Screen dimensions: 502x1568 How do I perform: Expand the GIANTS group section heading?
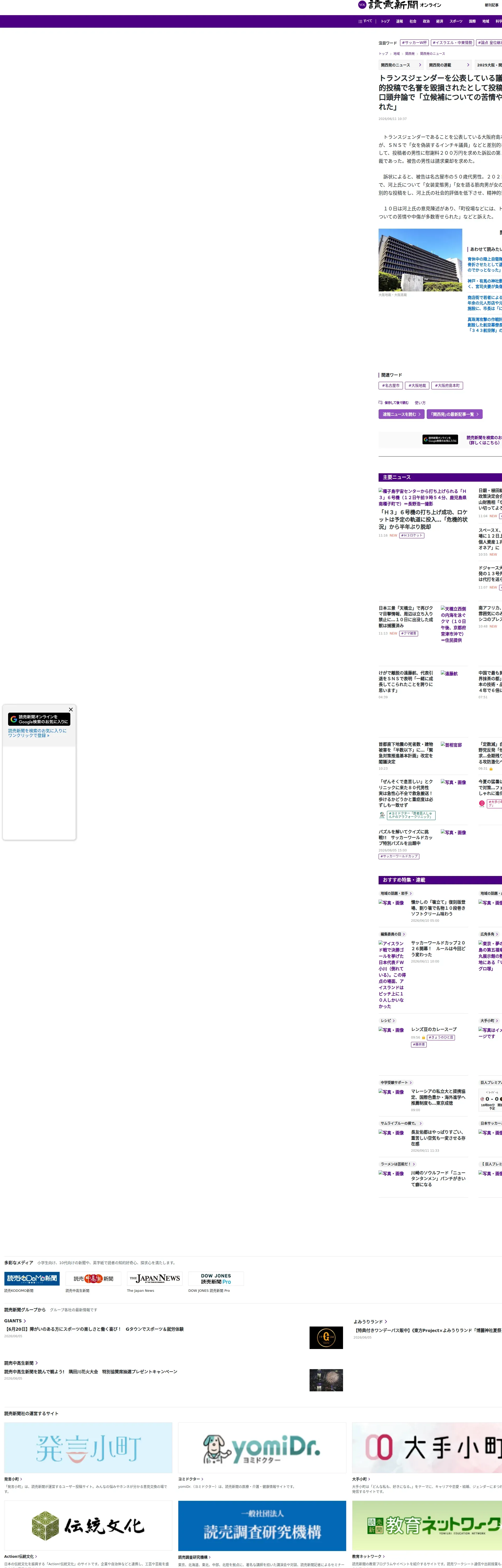(15, 1321)
